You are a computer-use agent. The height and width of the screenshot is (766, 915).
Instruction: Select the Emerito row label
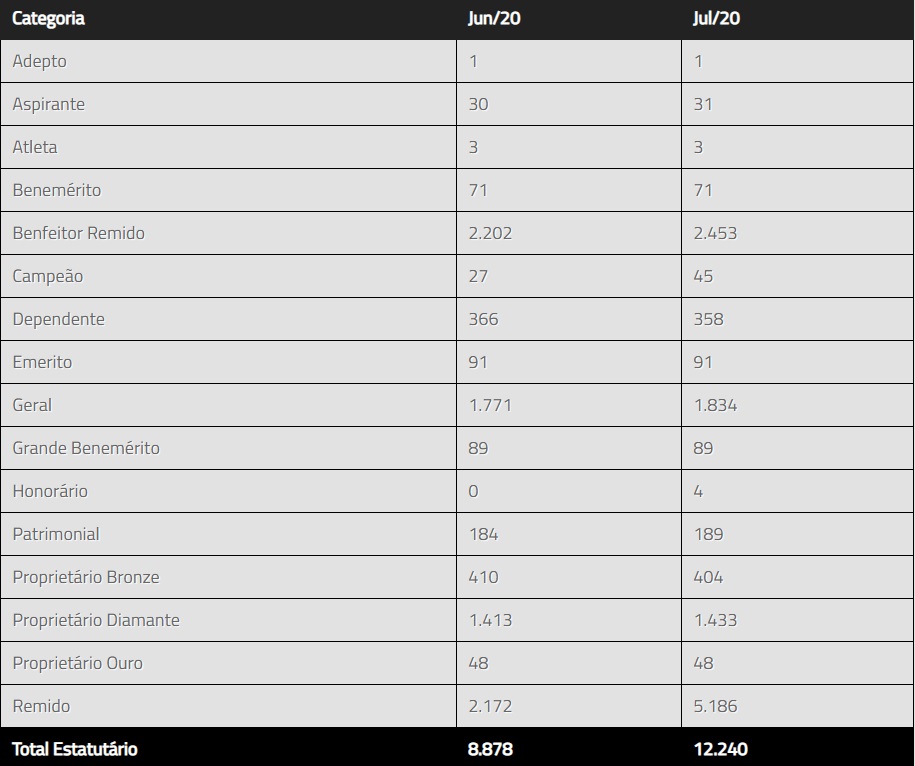tap(43, 362)
